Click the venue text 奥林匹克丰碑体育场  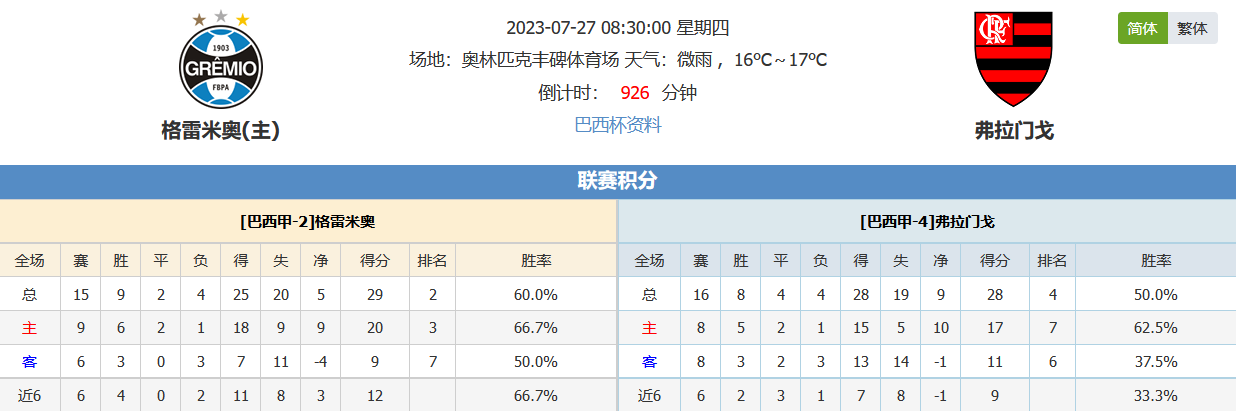point(540,60)
